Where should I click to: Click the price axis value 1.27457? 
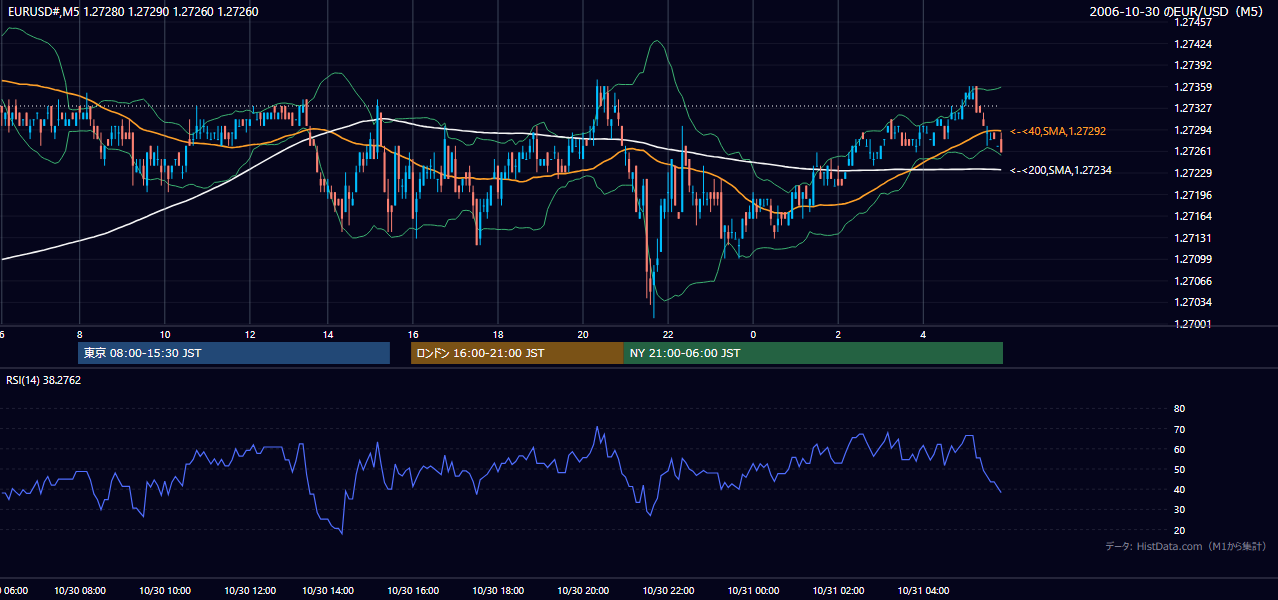click(x=1192, y=22)
